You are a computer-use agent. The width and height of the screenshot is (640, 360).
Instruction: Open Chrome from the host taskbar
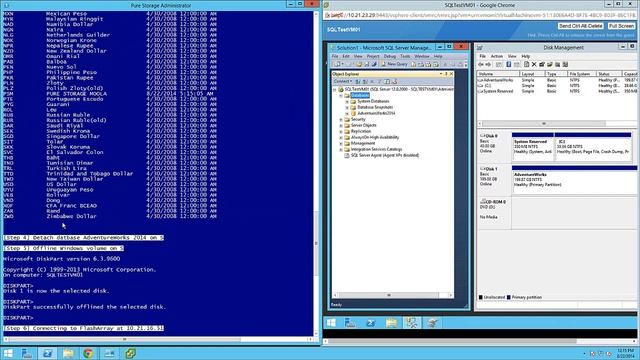[88, 353]
